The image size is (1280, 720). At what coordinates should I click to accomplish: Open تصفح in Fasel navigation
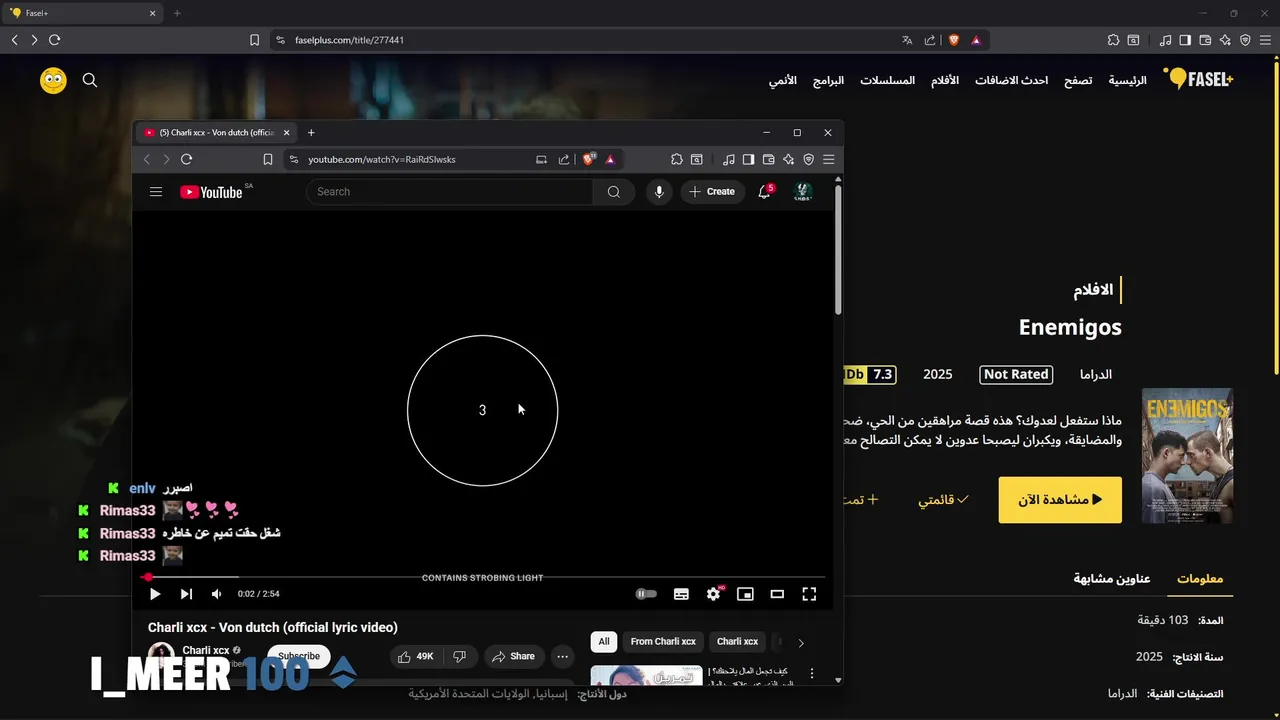pyautogui.click(x=1077, y=80)
